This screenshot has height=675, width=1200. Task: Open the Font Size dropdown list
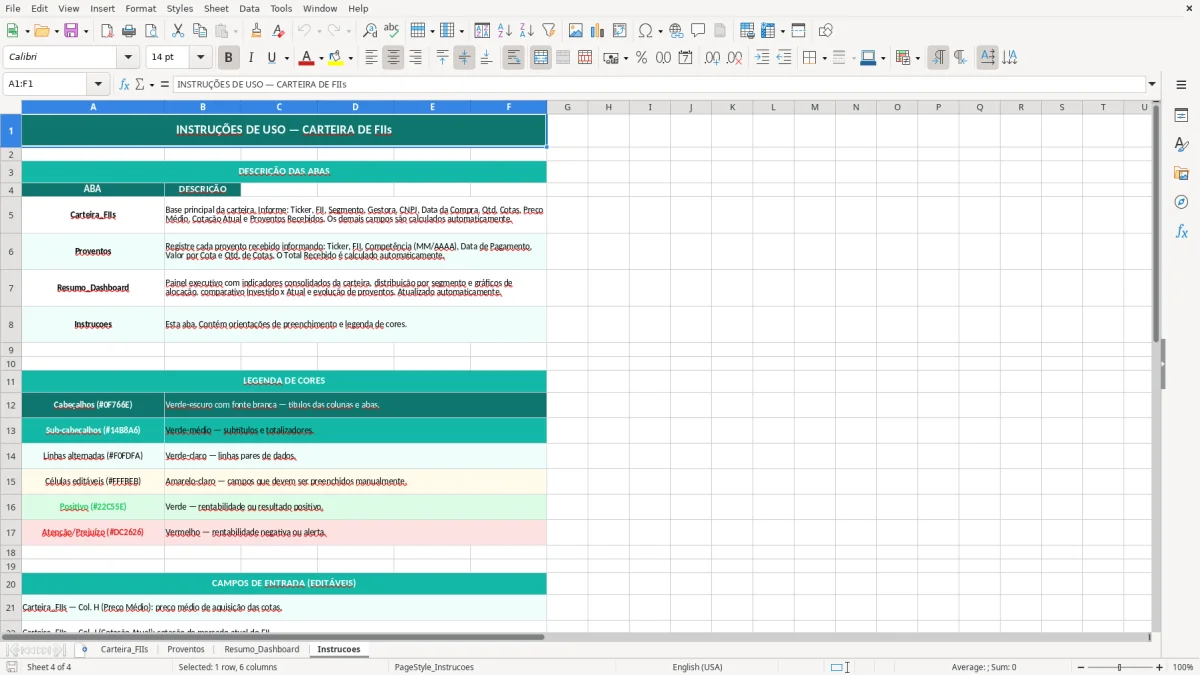(x=201, y=58)
